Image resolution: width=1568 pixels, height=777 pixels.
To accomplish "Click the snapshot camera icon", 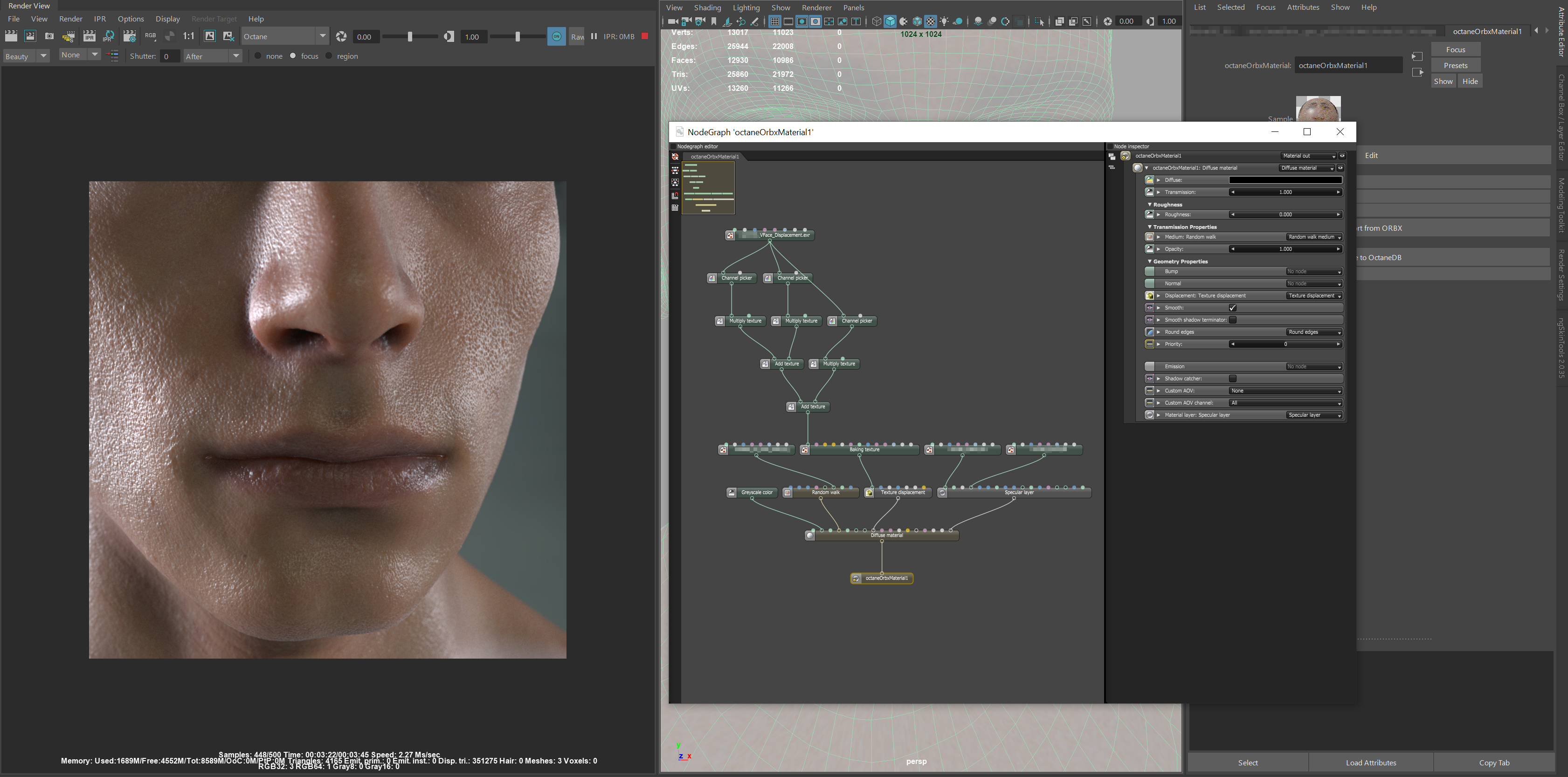I will tap(49, 36).
